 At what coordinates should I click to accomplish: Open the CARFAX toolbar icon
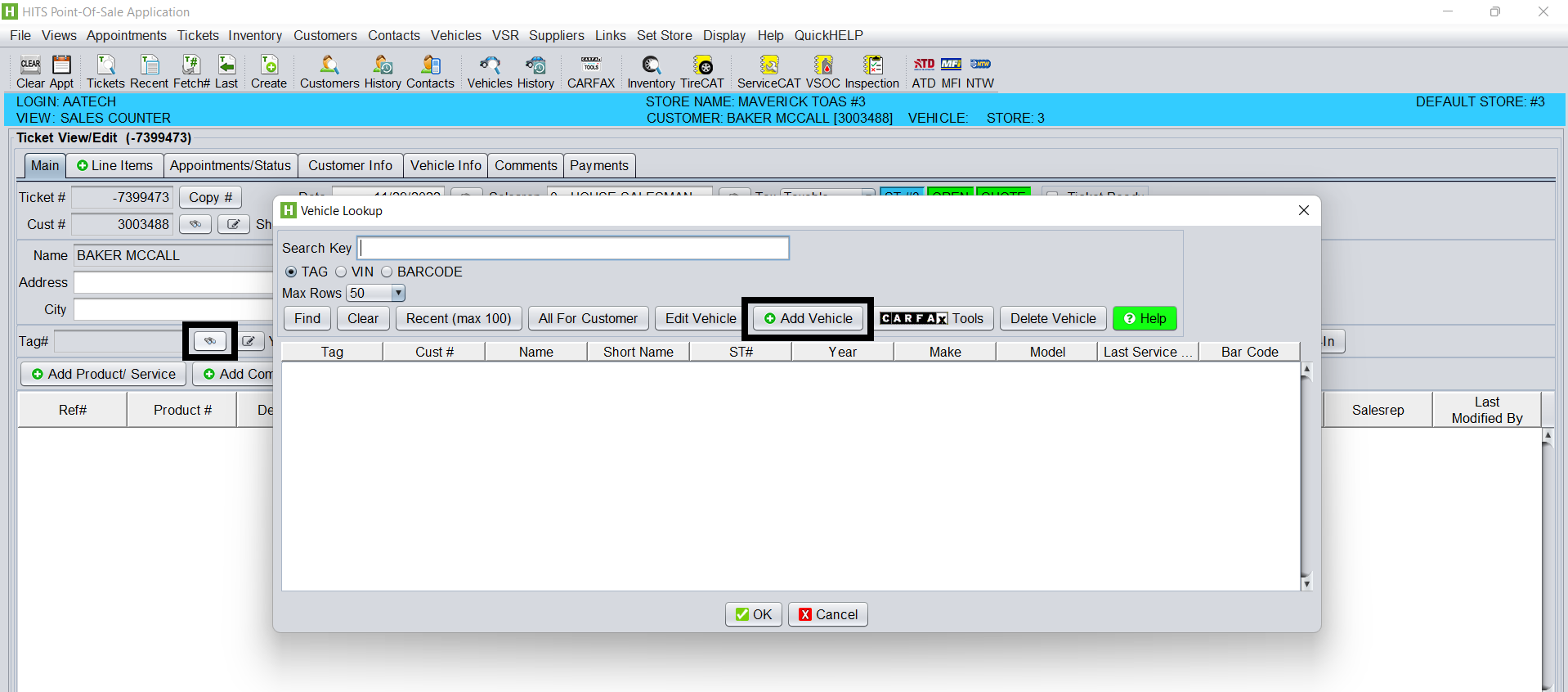[x=590, y=72]
